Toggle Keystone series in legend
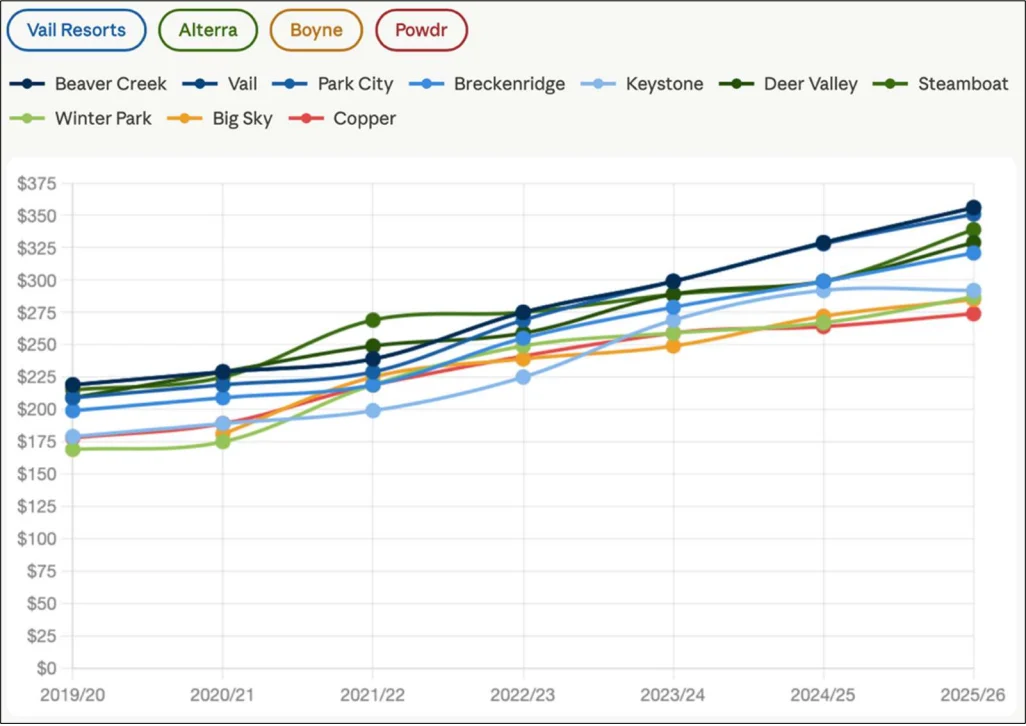This screenshot has width=1026, height=726. point(643,84)
